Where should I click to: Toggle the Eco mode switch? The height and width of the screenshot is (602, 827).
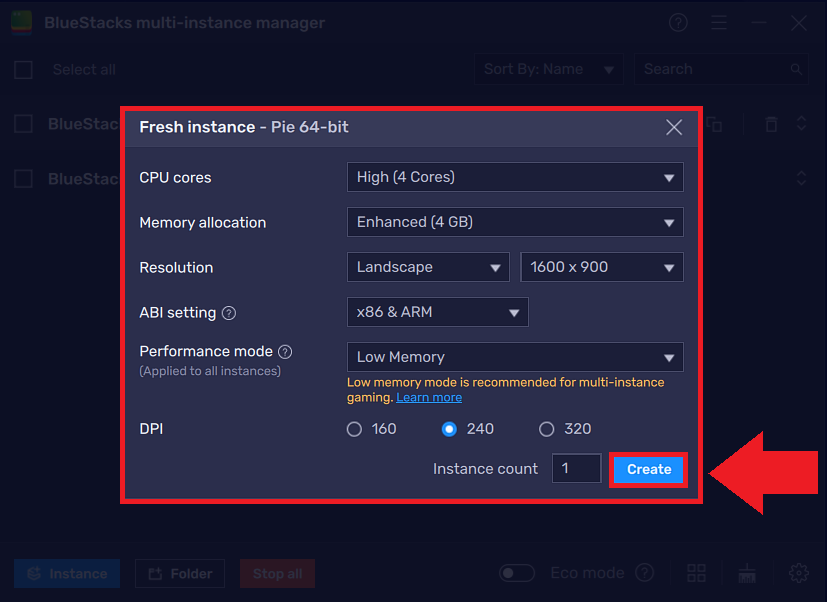(x=517, y=573)
